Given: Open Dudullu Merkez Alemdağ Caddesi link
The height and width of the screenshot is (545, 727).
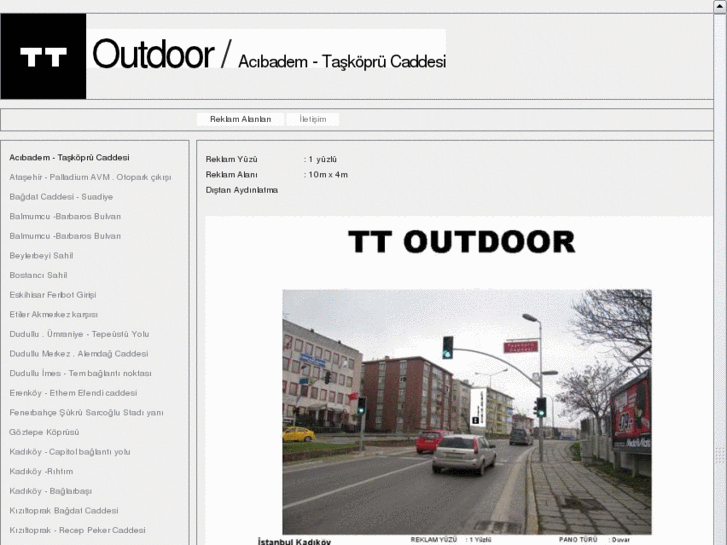Looking at the screenshot, I should (x=79, y=353).
